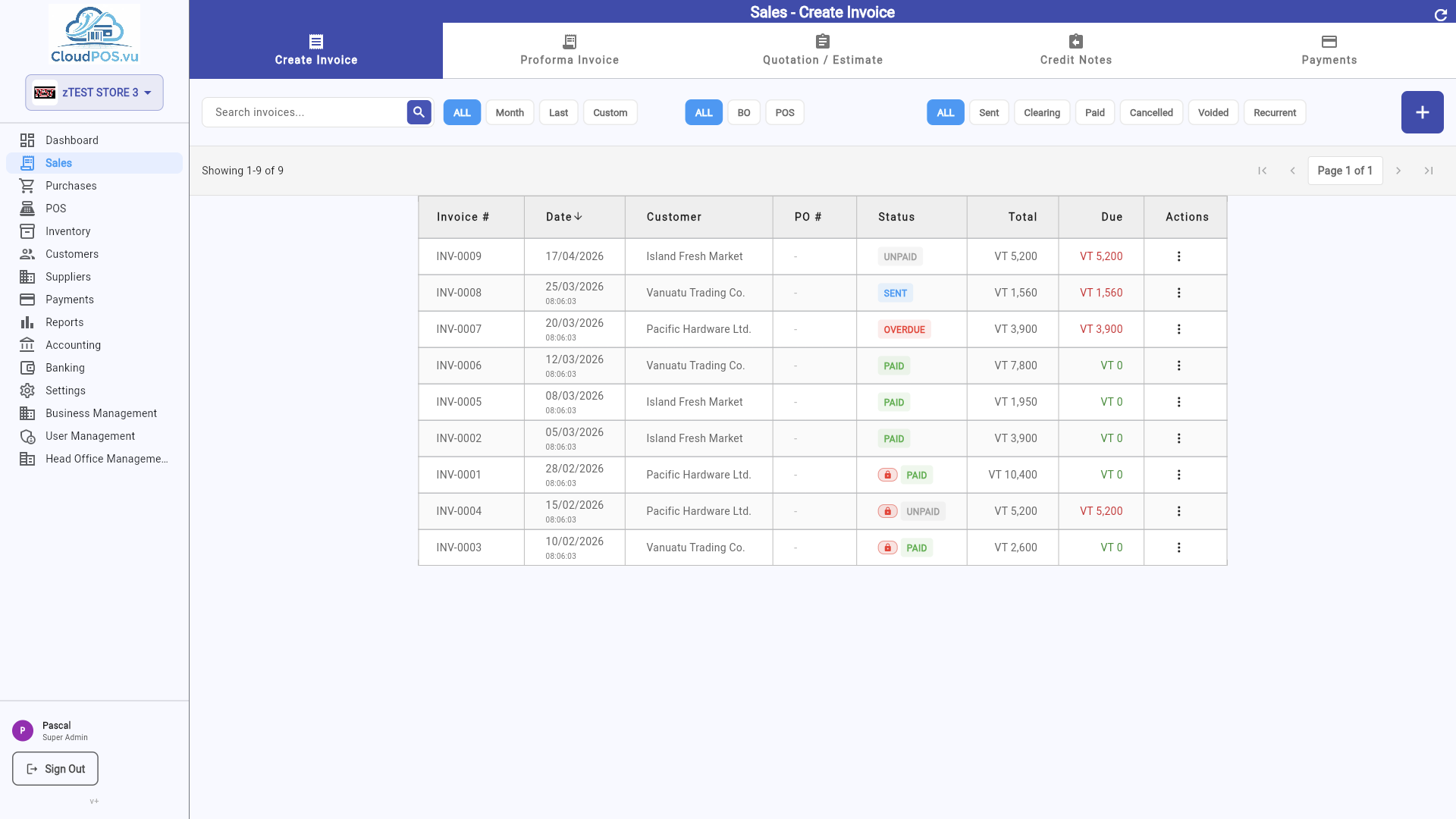Open Reports in the sidebar

point(94,322)
